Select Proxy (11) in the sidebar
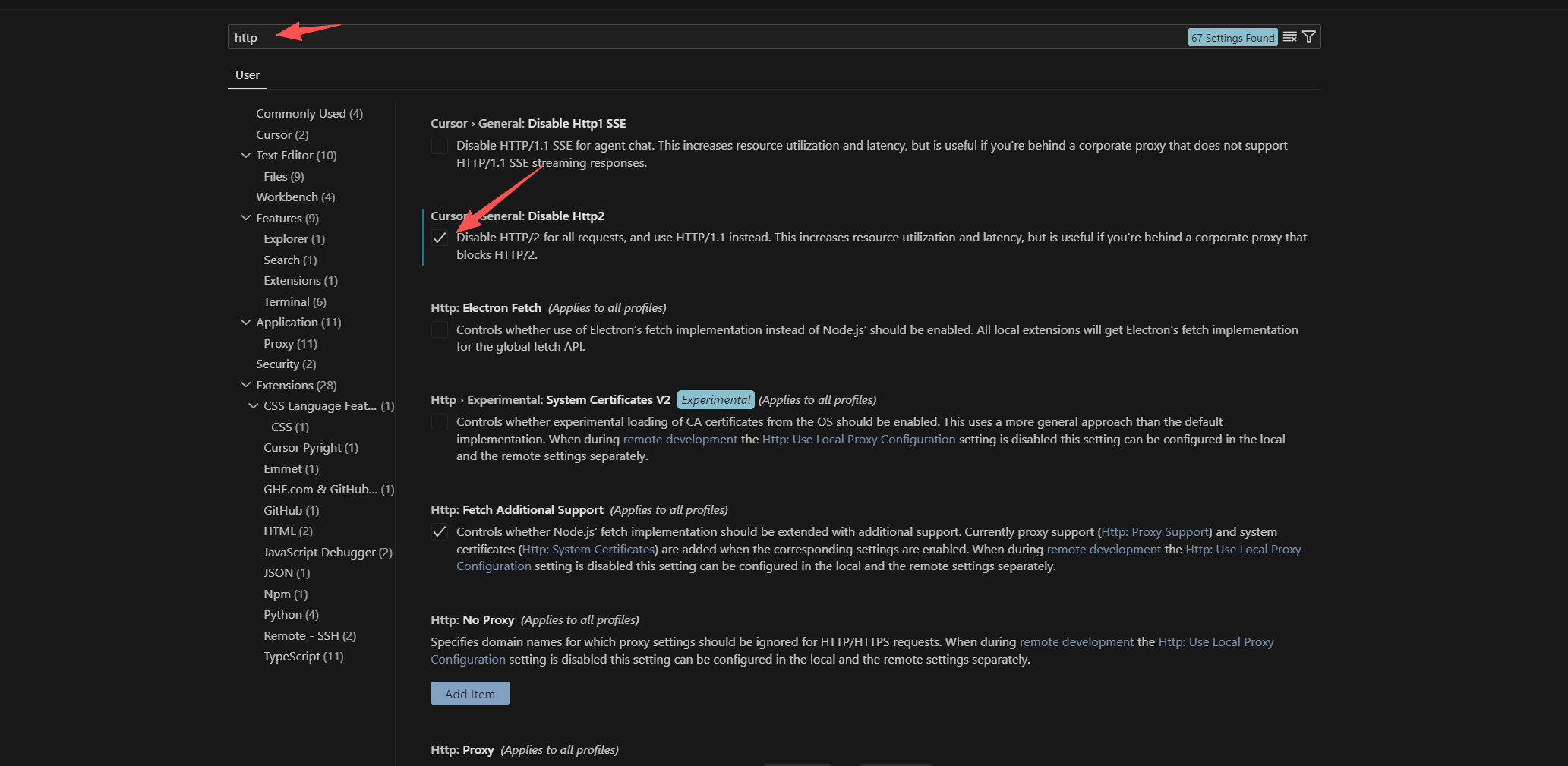This screenshot has height=766, width=1568. tap(290, 344)
